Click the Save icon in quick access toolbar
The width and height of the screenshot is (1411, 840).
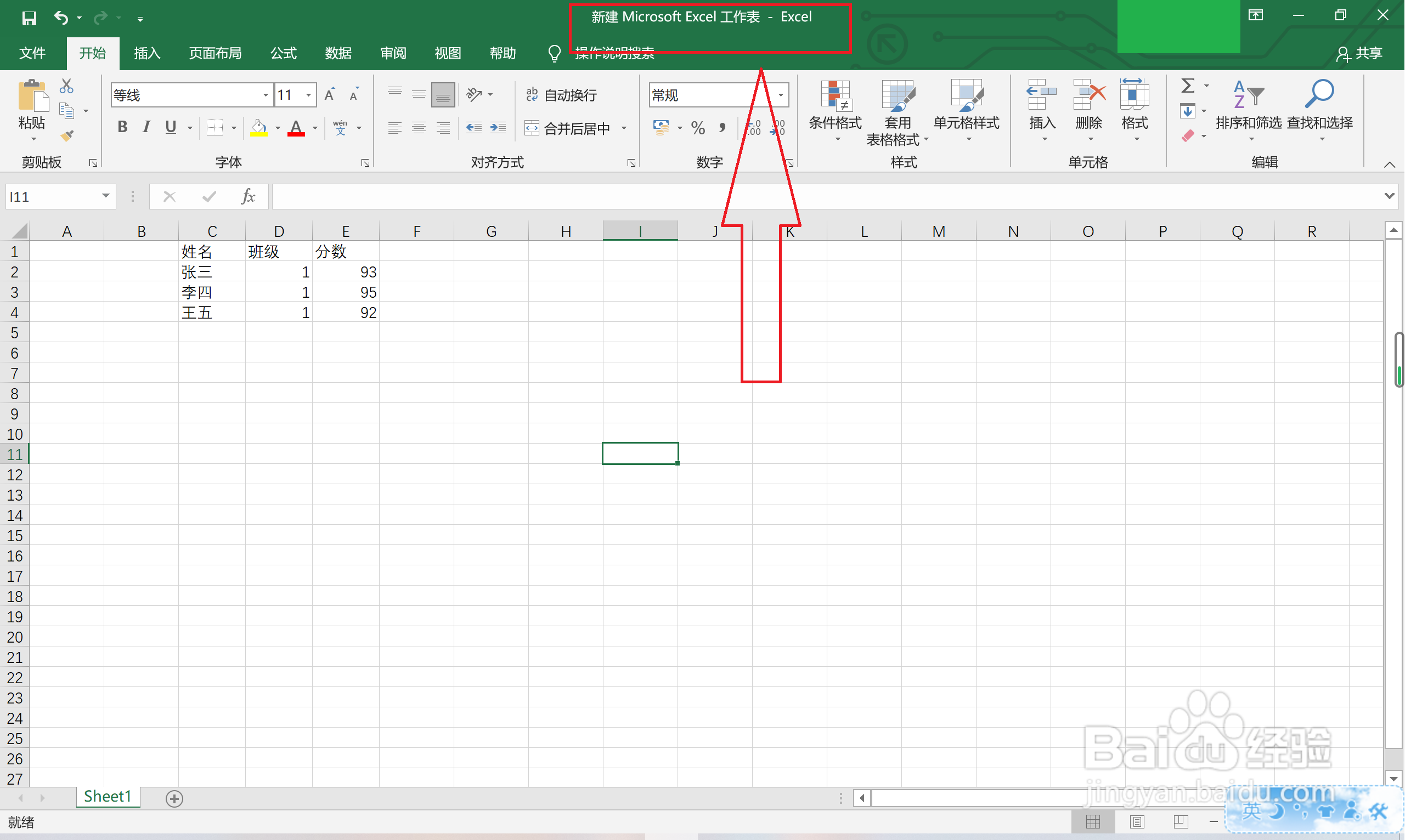pos(29,18)
